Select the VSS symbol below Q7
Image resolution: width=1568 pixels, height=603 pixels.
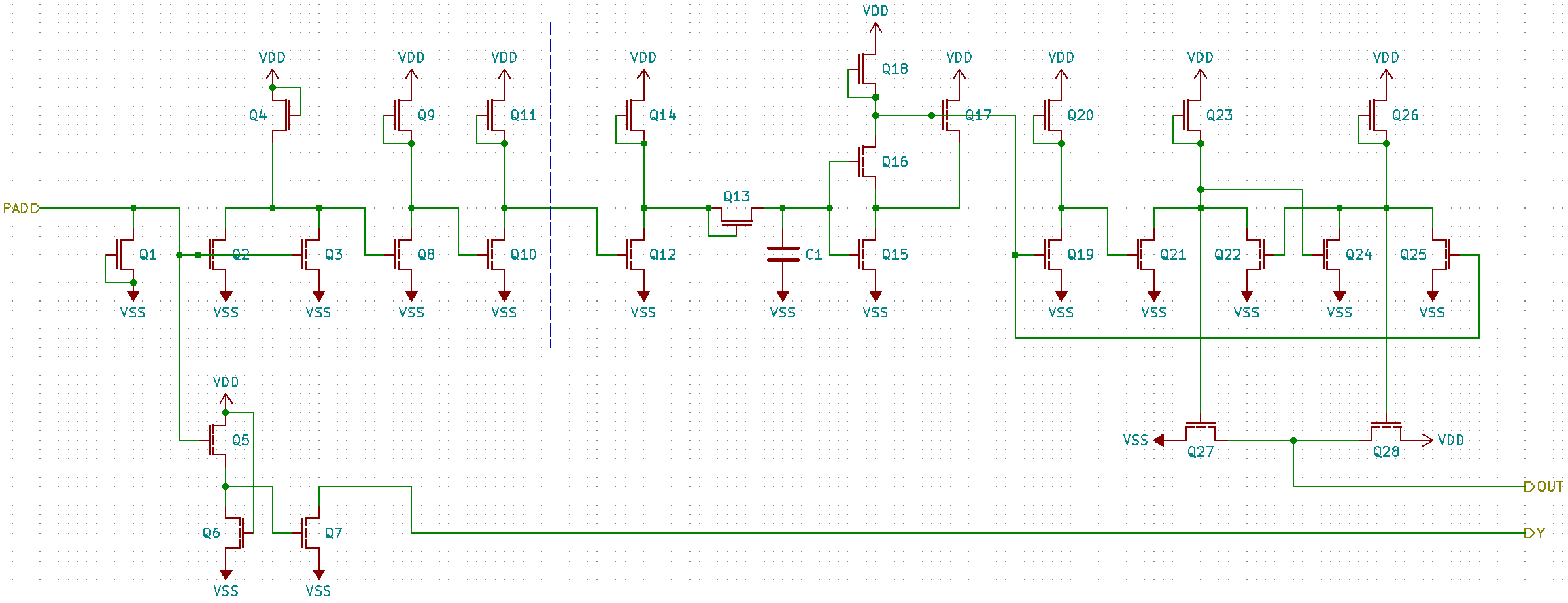(x=319, y=583)
